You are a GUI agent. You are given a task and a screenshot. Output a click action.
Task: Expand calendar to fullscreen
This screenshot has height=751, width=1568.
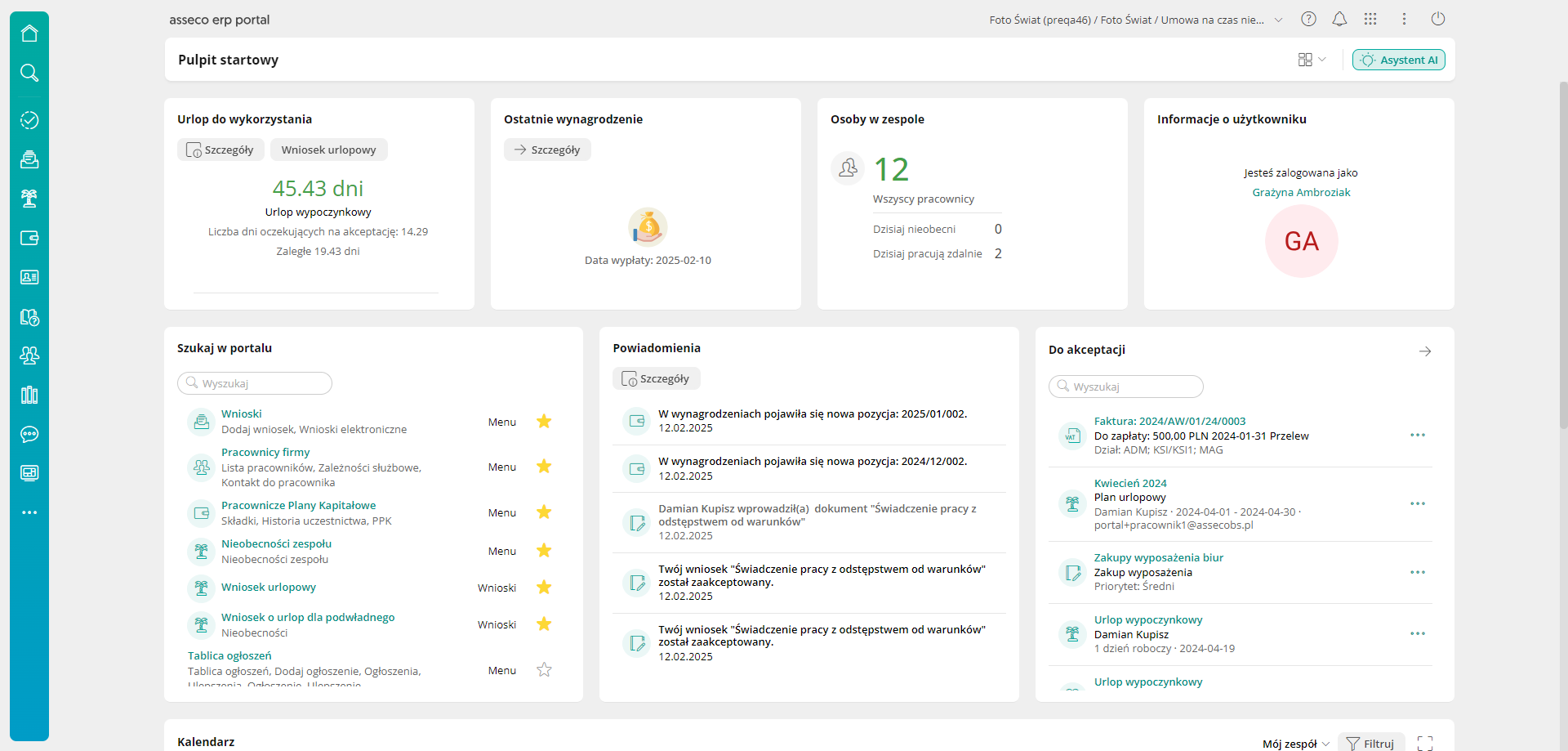click(1425, 743)
